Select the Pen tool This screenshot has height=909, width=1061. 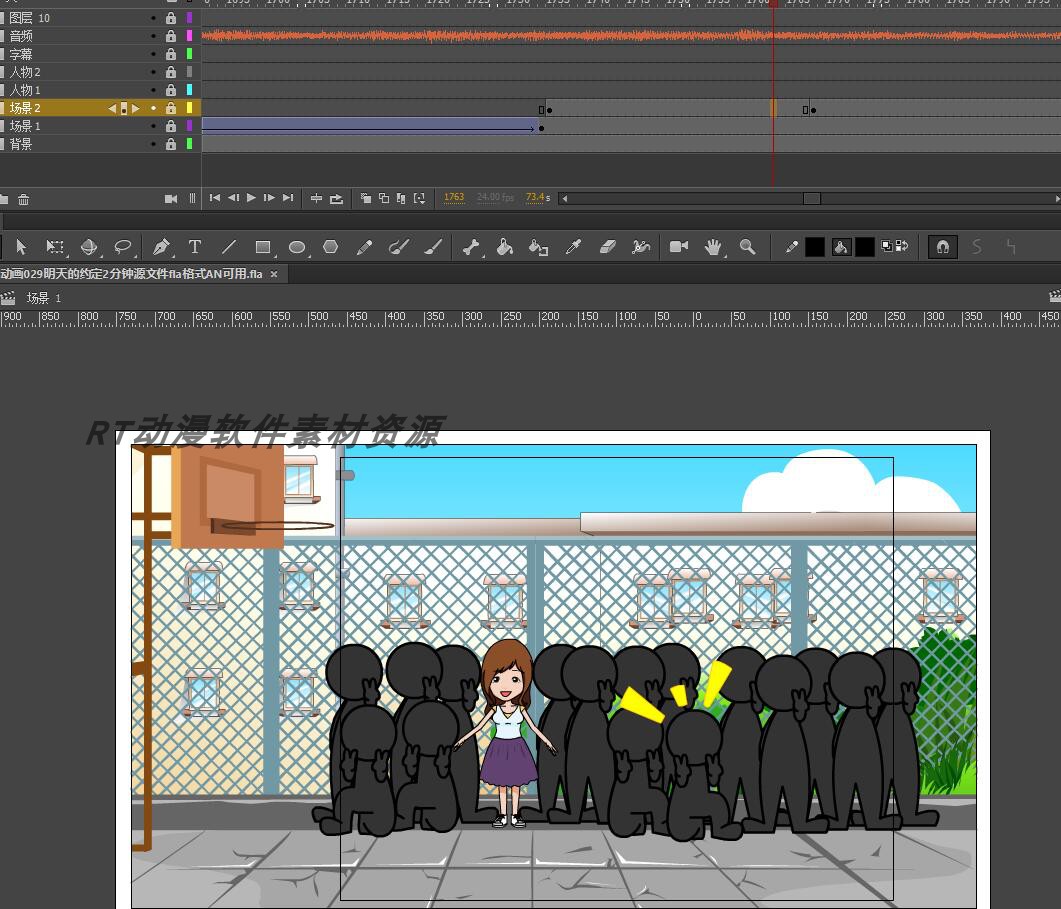click(161, 247)
